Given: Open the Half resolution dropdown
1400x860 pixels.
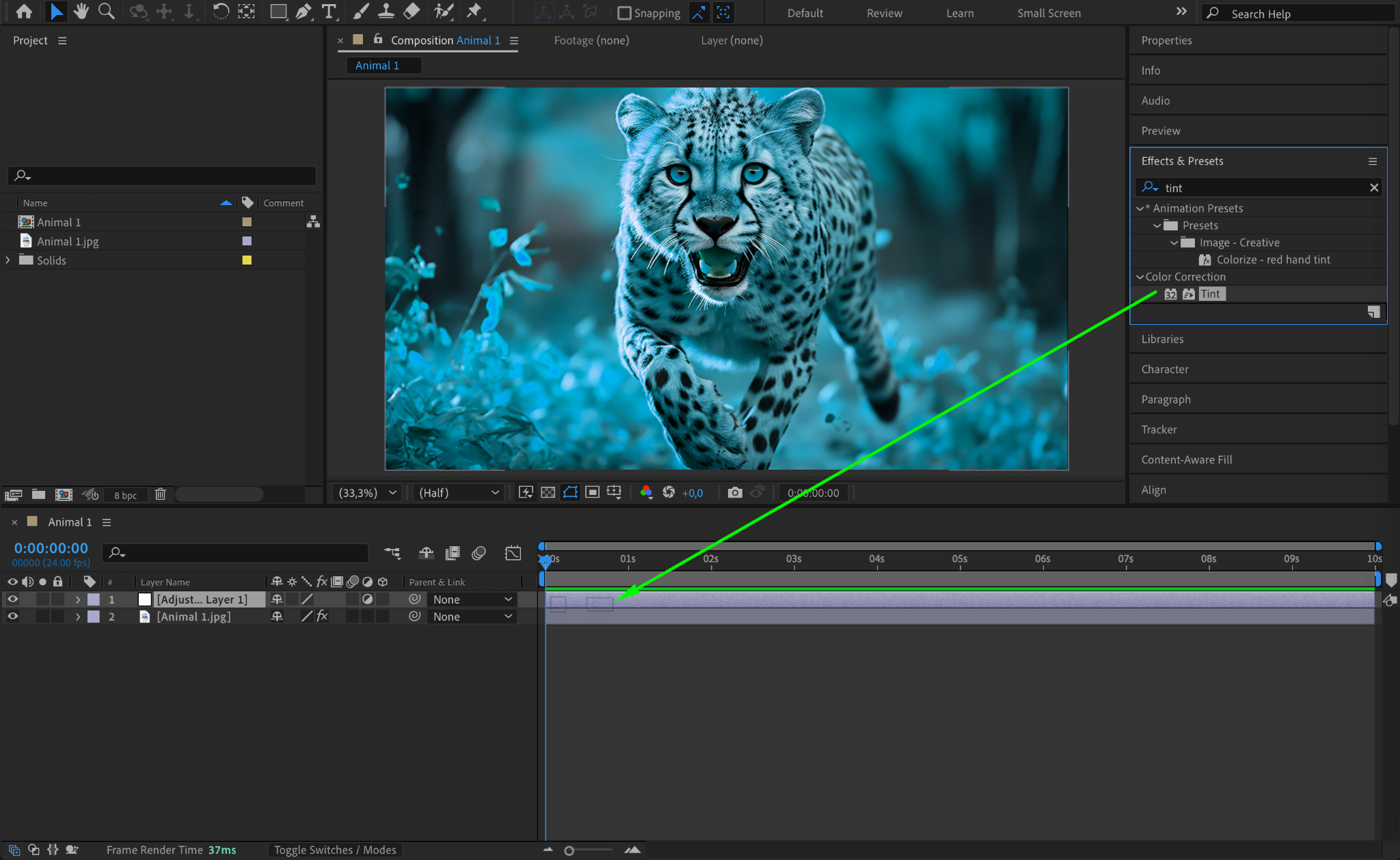Looking at the screenshot, I should point(459,492).
